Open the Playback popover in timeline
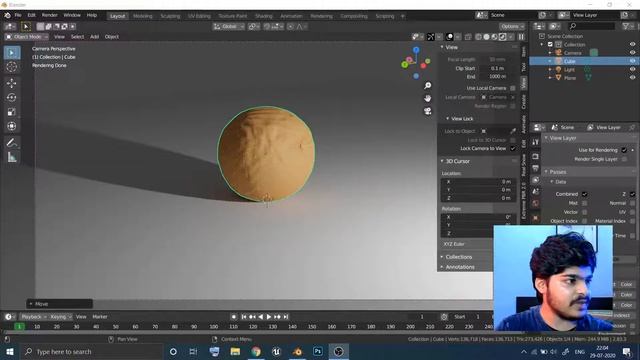Screen dimensions: 640x360 tap(33, 317)
